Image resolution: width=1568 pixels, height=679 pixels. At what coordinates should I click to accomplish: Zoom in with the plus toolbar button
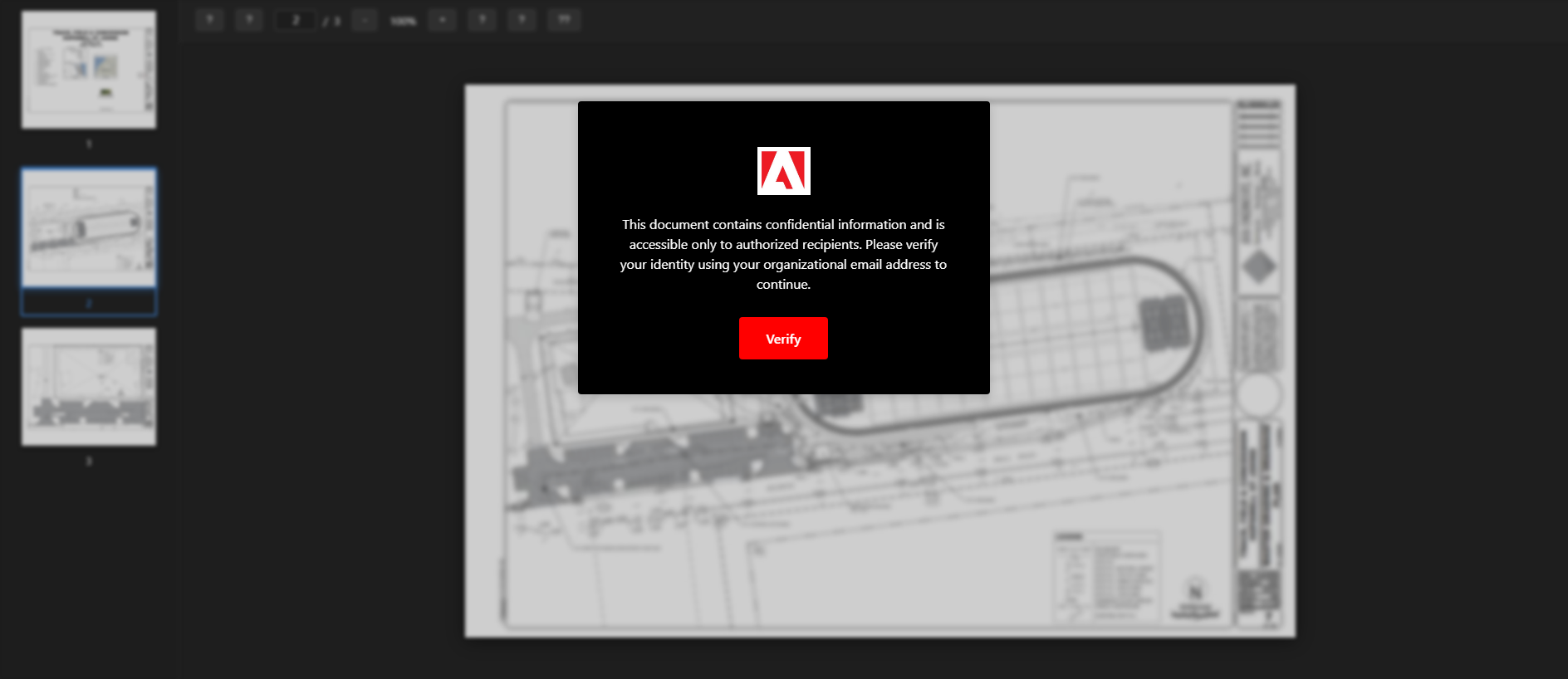(443, 20)
